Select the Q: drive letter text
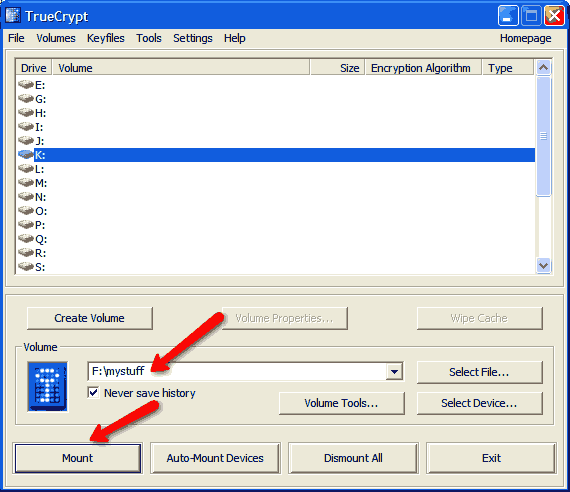The image size is (570, 492). [x=41, y=239]
